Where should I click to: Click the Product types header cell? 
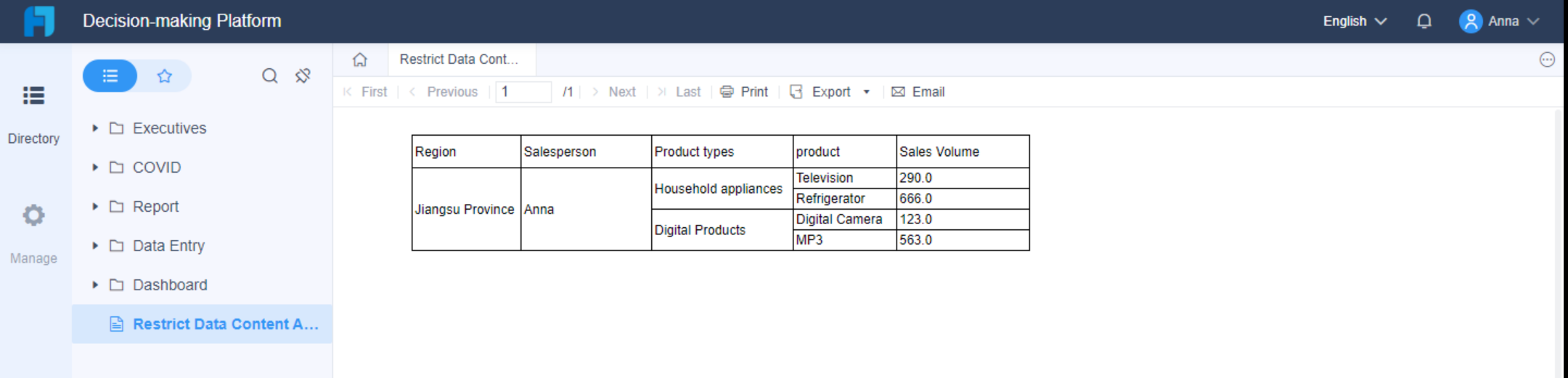[722, 152]
